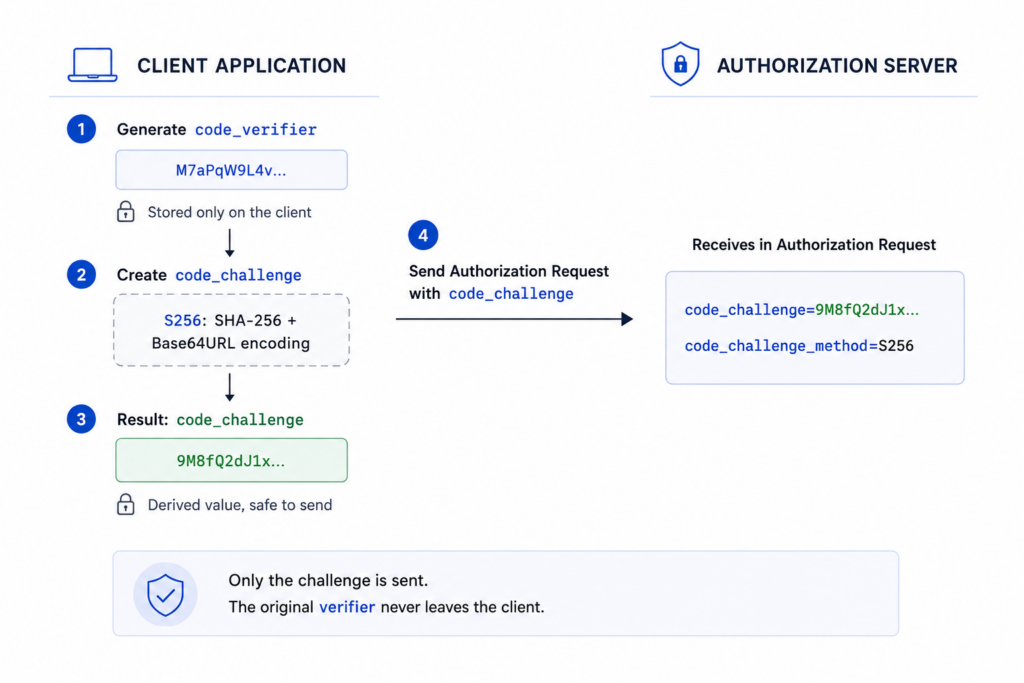Click code_challenge under Send Authorization Request
Viewport: 1024px width, 683px height.
(511, 294)
